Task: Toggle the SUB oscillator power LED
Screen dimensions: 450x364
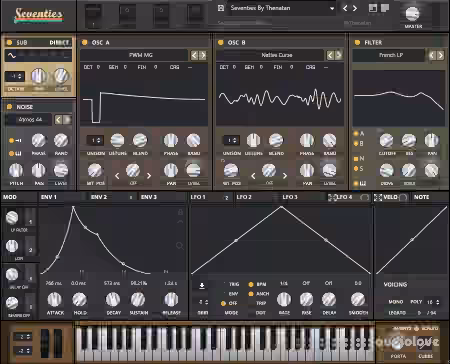Action: 9,42
